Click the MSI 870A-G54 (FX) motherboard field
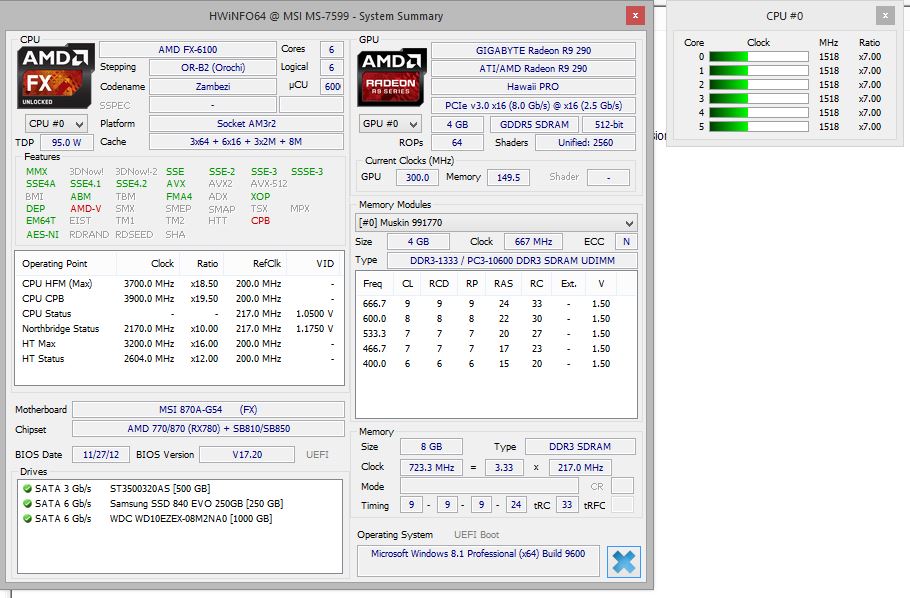The width and height of the screenshot is (910, 598). 208,409
